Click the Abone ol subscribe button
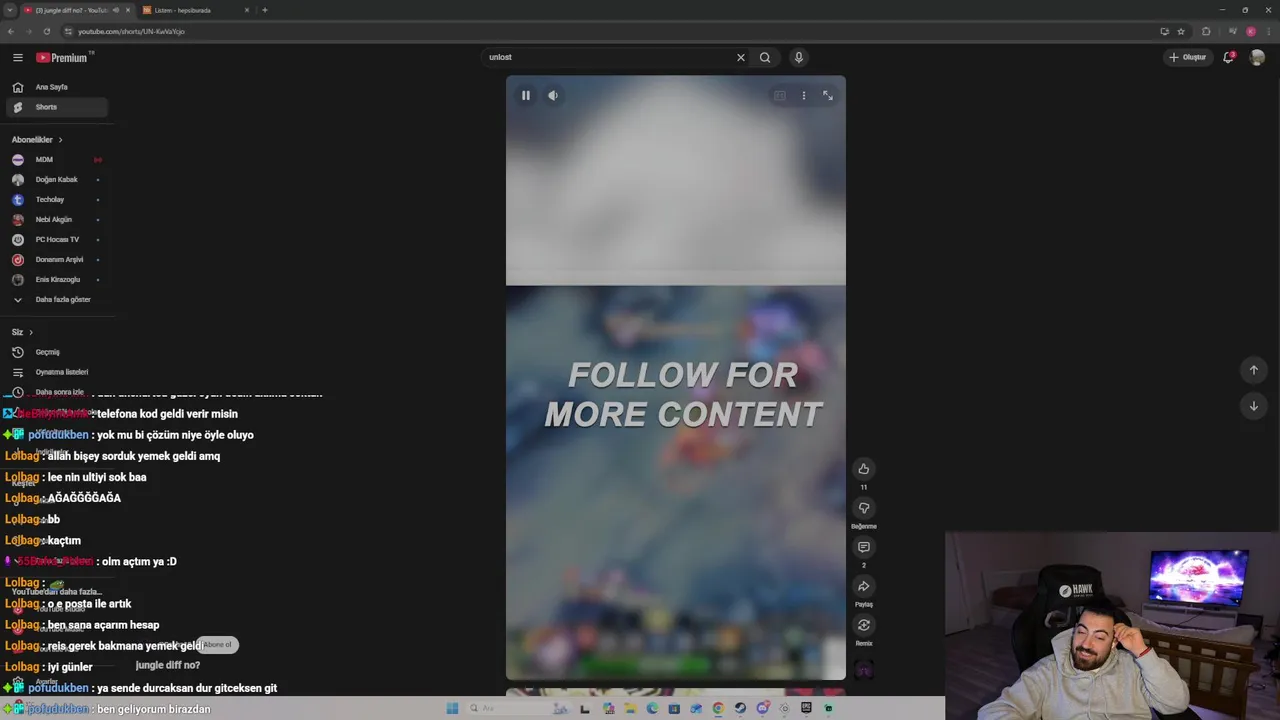 coord(217,645)
